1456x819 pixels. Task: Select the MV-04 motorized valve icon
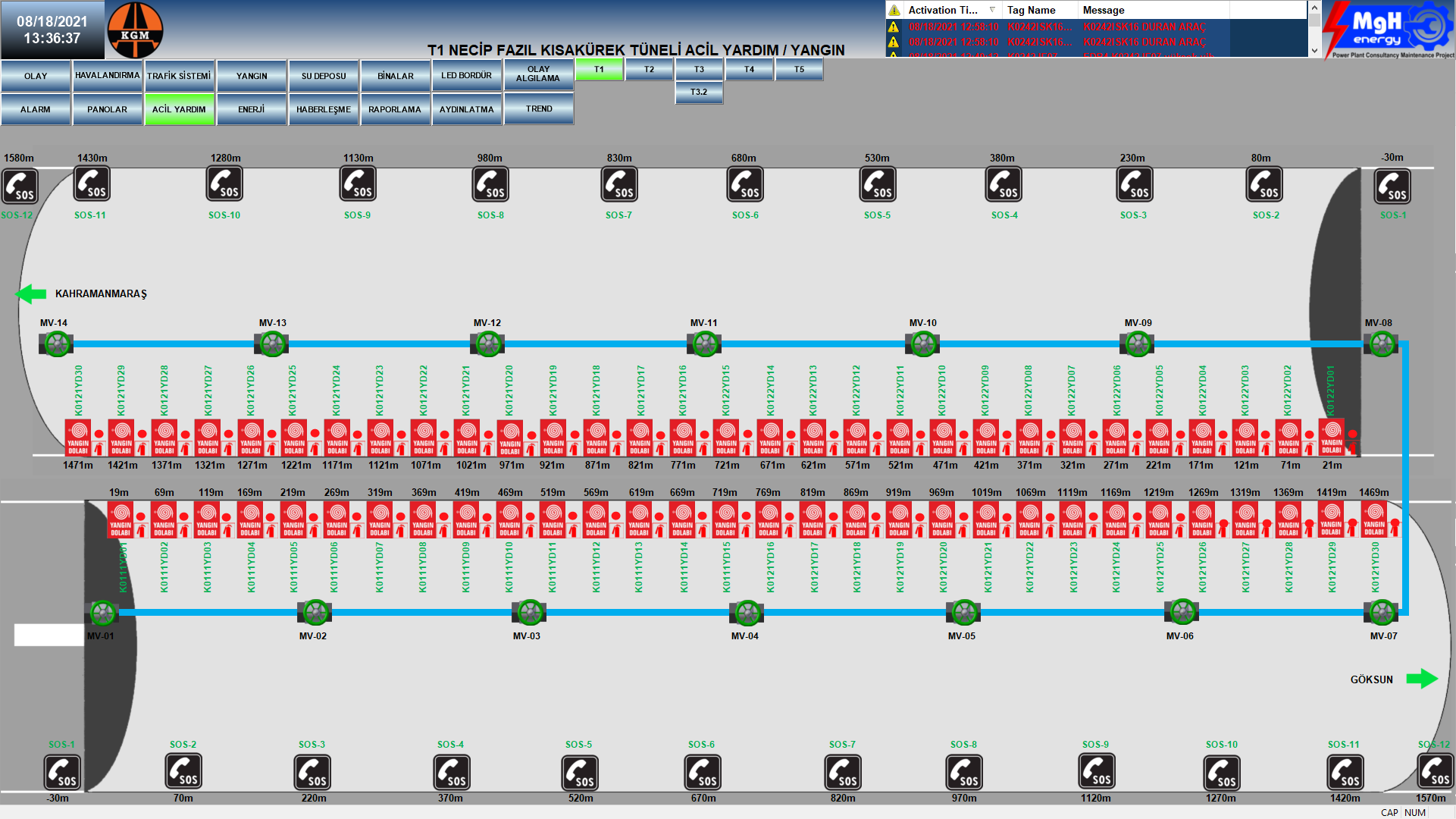747,612
